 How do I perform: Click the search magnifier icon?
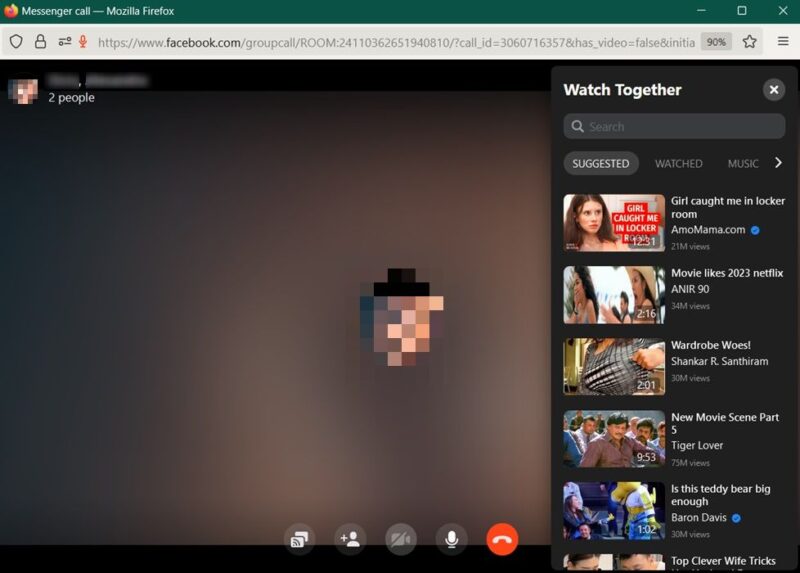click(x=578, y=126)
